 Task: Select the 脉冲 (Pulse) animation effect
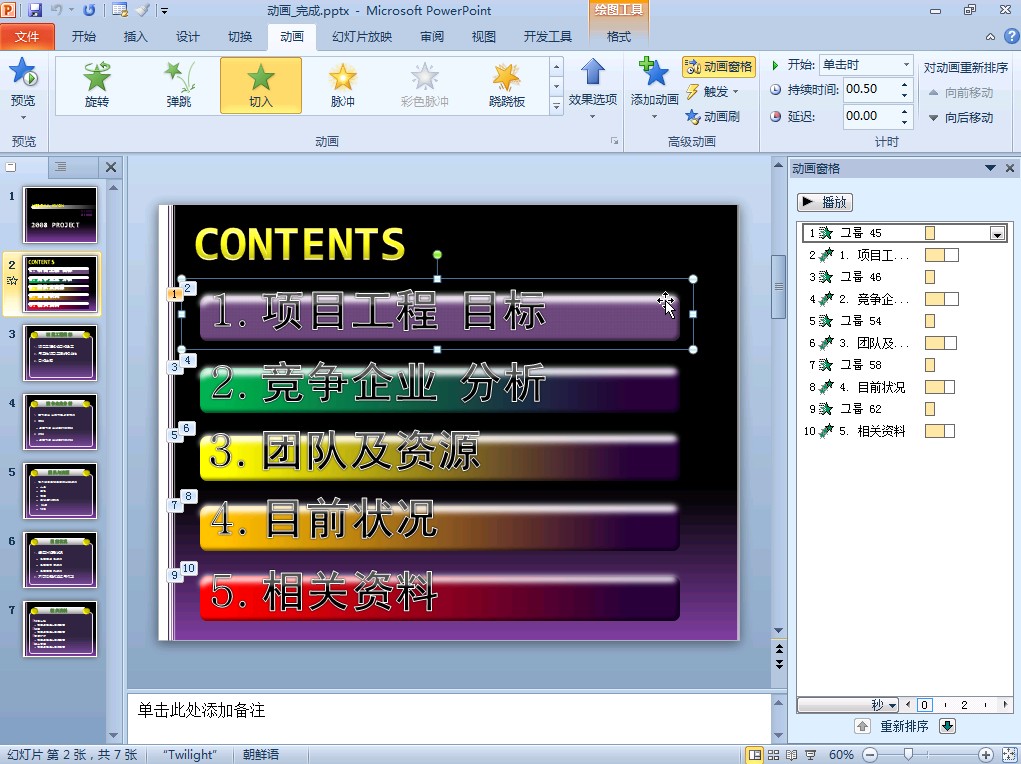point(343,85)
